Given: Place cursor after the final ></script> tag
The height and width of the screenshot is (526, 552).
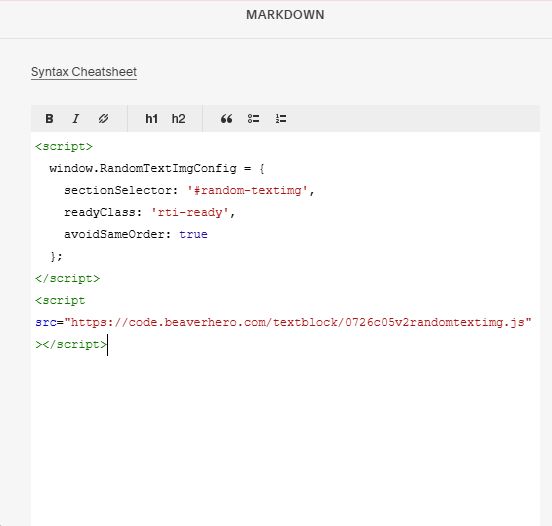Looking at the screenshot, I should point(107,345).
